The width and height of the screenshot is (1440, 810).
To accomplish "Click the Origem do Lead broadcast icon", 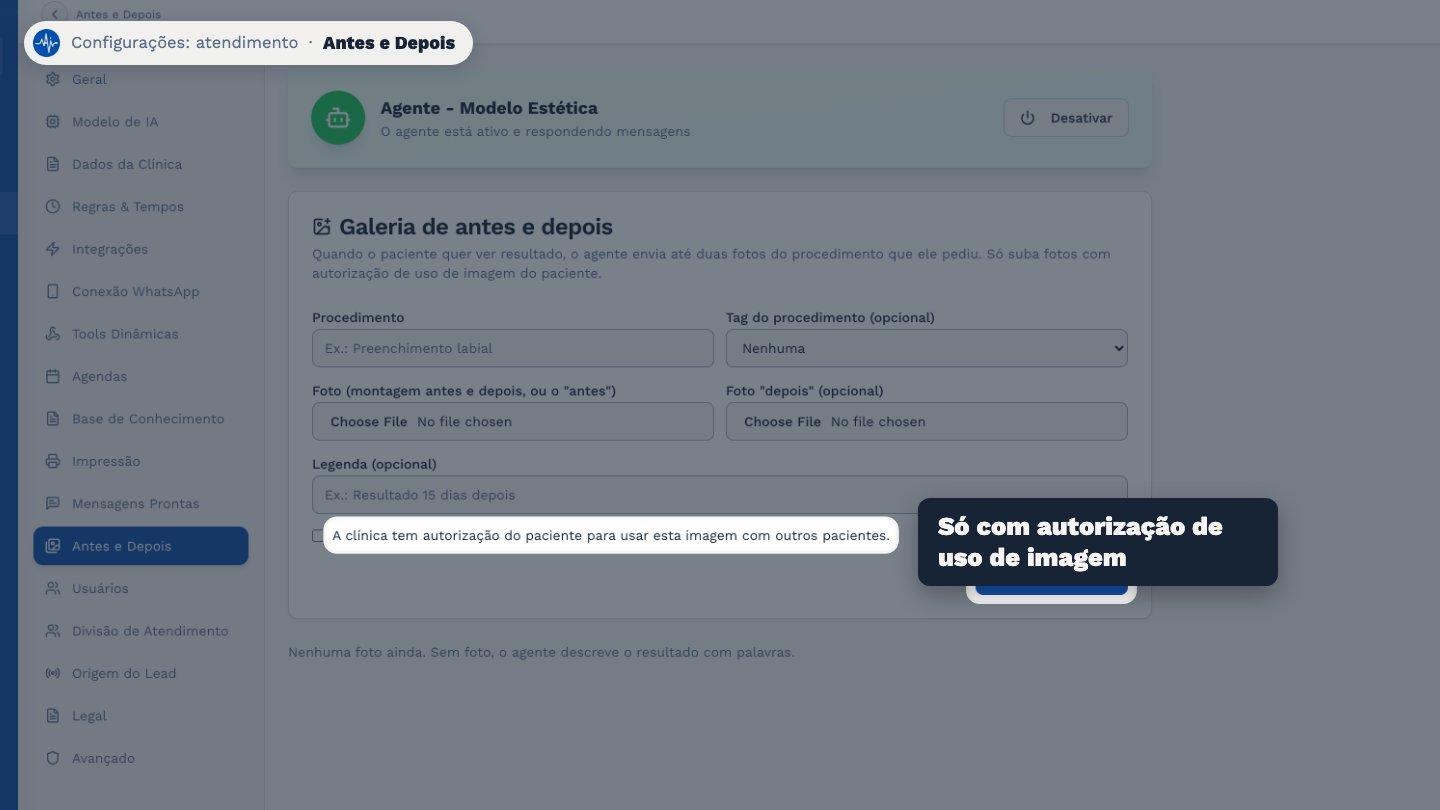I will pyautogui.click(x=53, y=674).
